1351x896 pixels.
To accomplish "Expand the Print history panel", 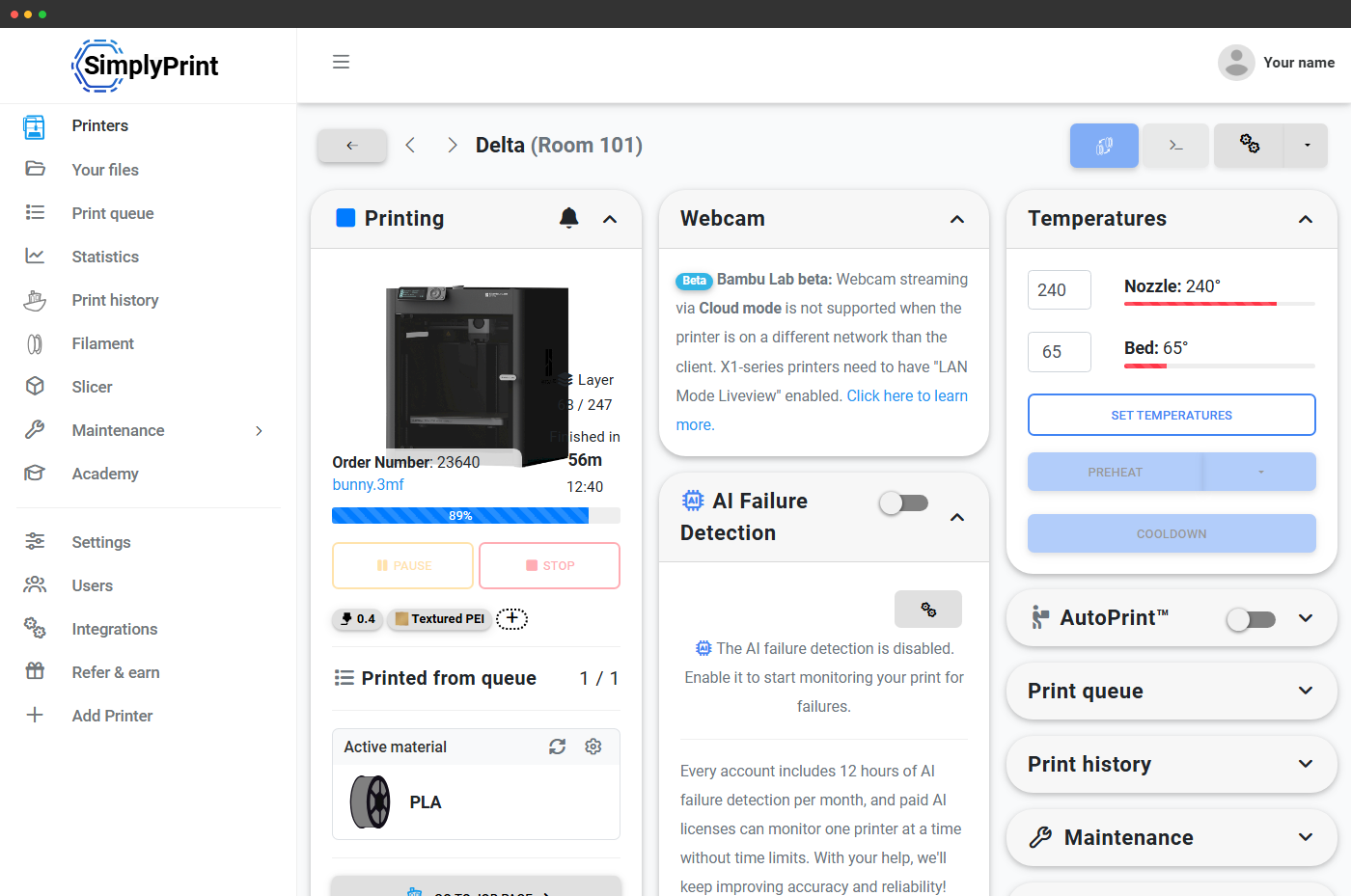I will [1306, 764].
